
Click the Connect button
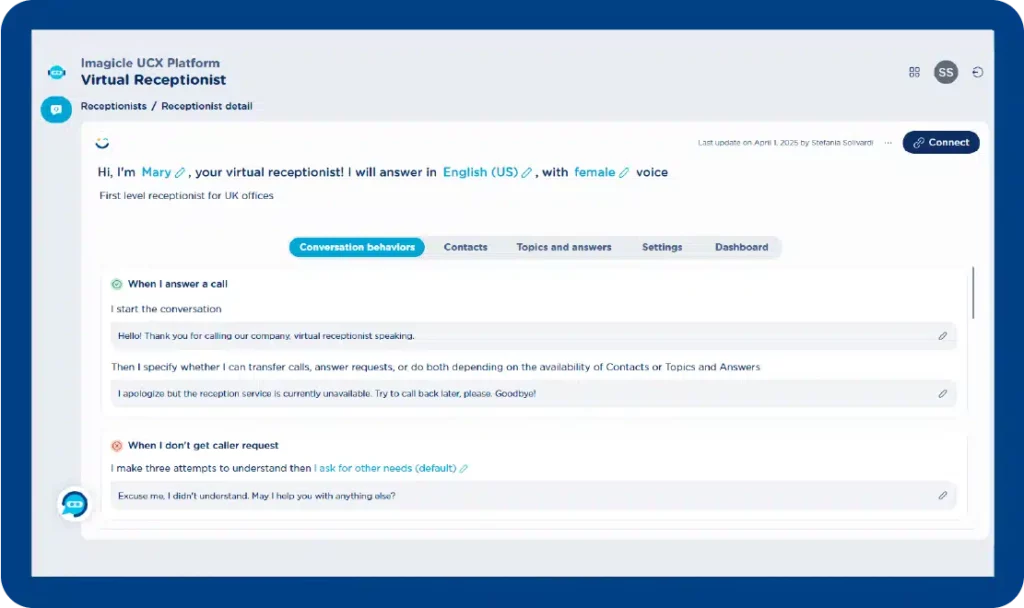(940, 142)
